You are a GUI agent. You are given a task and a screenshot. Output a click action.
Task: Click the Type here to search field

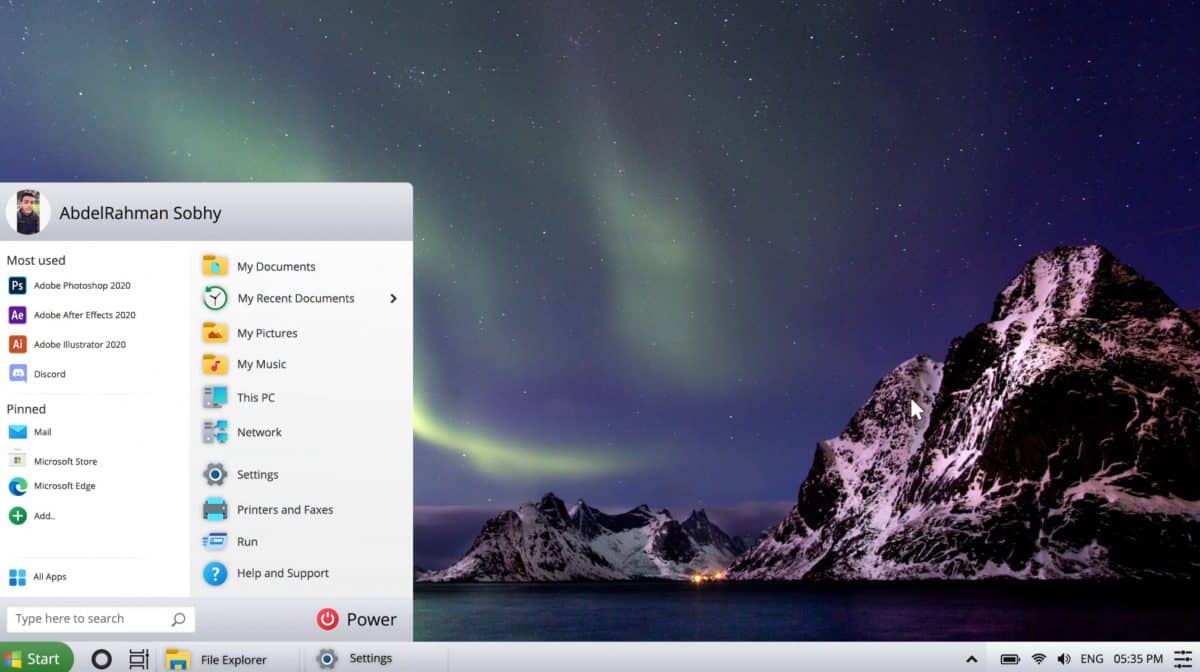pos(90,619)
